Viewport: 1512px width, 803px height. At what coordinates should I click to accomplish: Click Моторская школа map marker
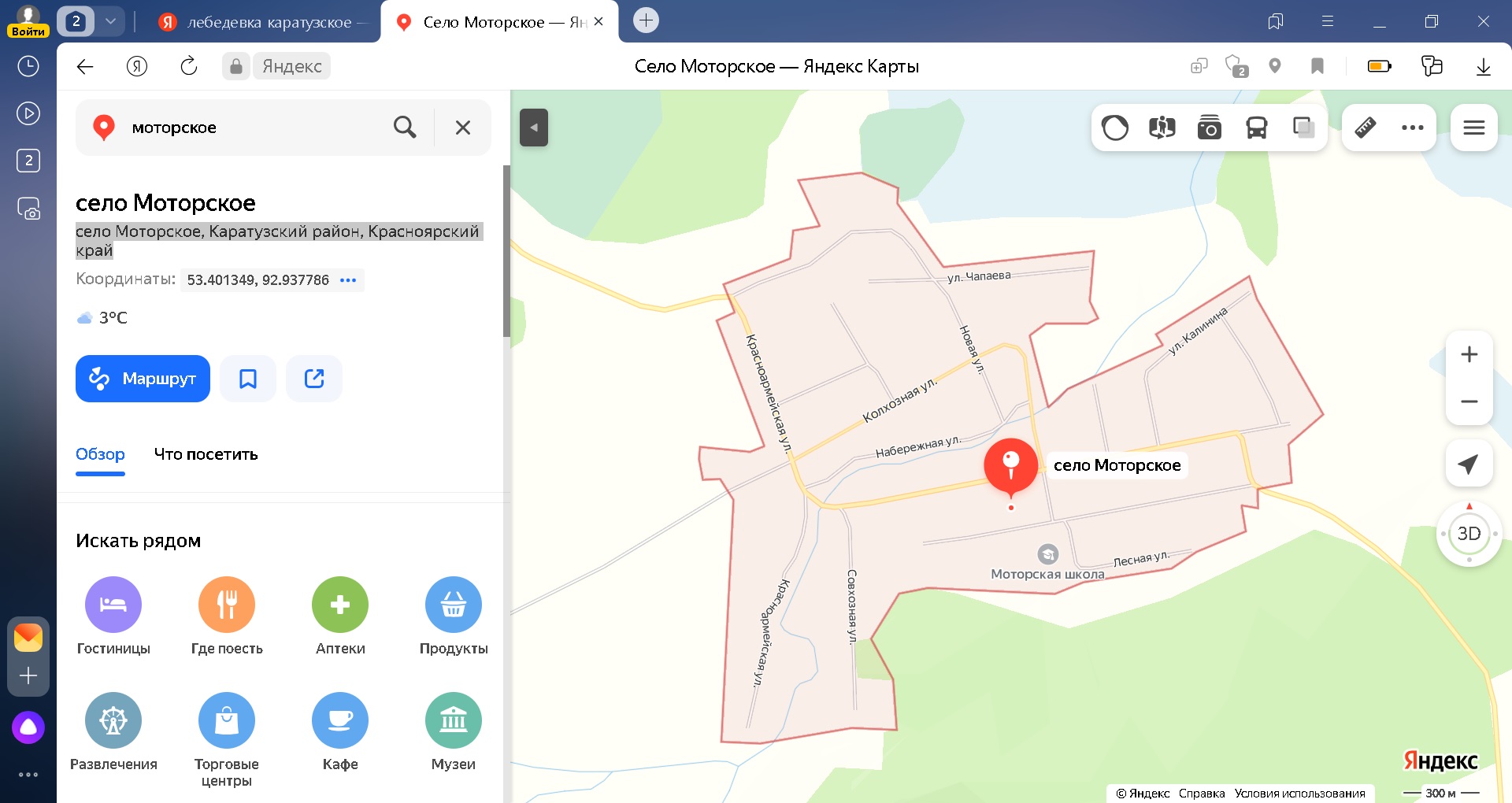coord(1048,554)
